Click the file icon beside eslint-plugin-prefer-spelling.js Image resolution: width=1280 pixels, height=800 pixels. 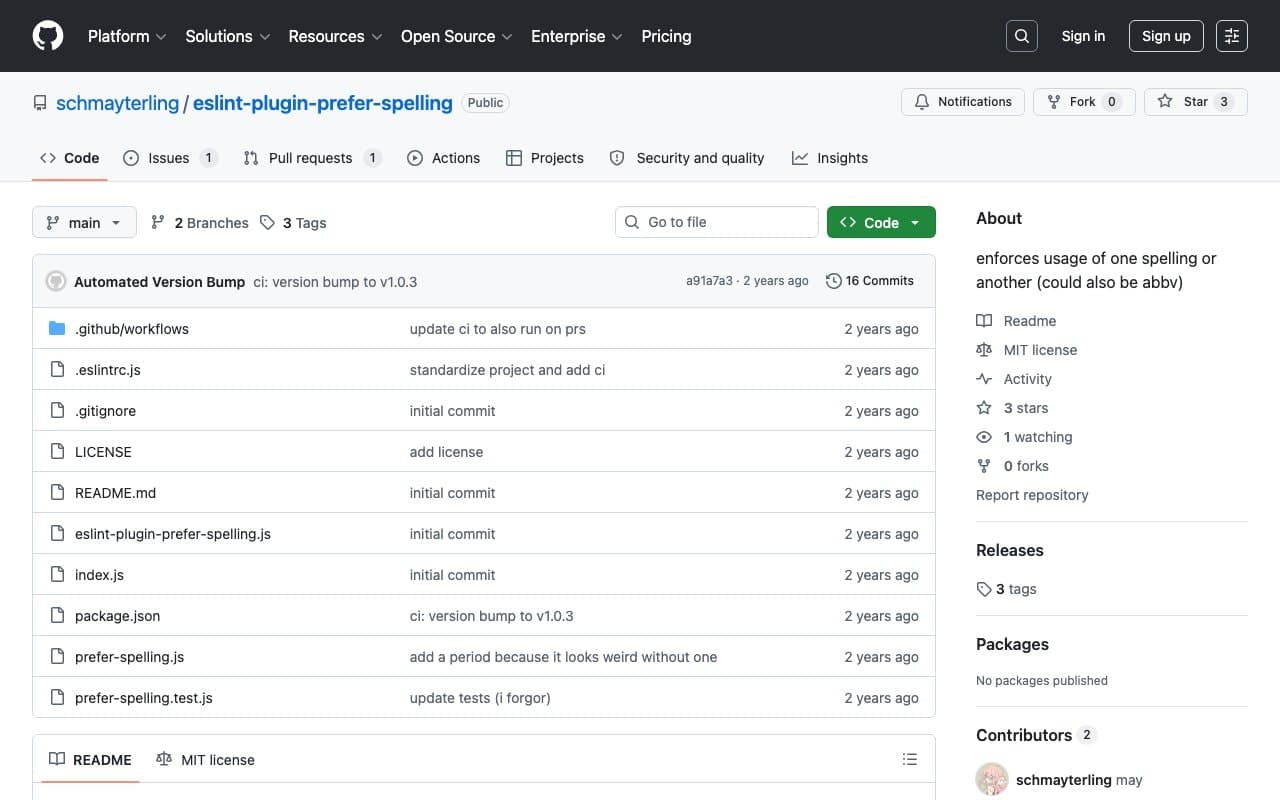57,534
